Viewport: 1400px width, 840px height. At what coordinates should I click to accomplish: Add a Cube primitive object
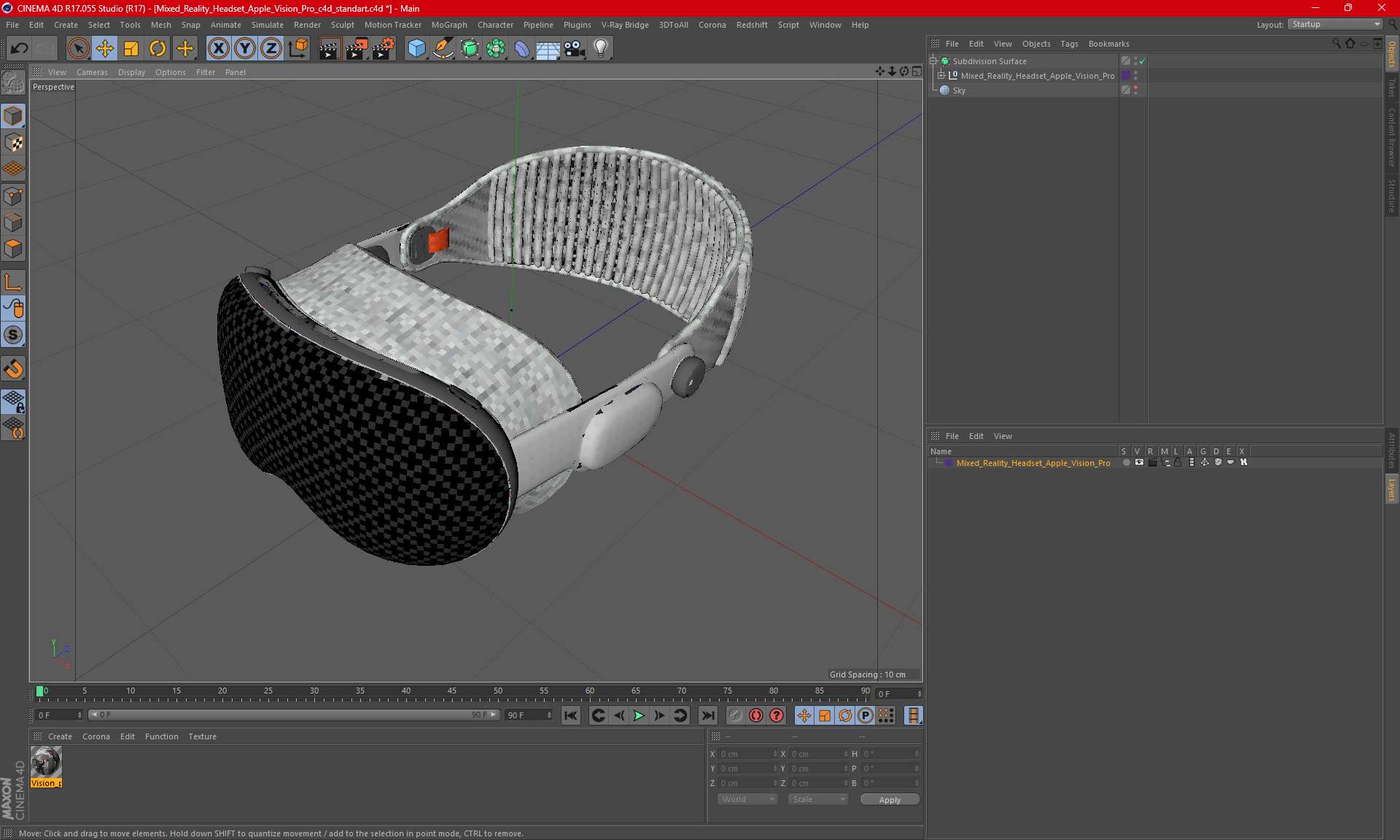416,49
